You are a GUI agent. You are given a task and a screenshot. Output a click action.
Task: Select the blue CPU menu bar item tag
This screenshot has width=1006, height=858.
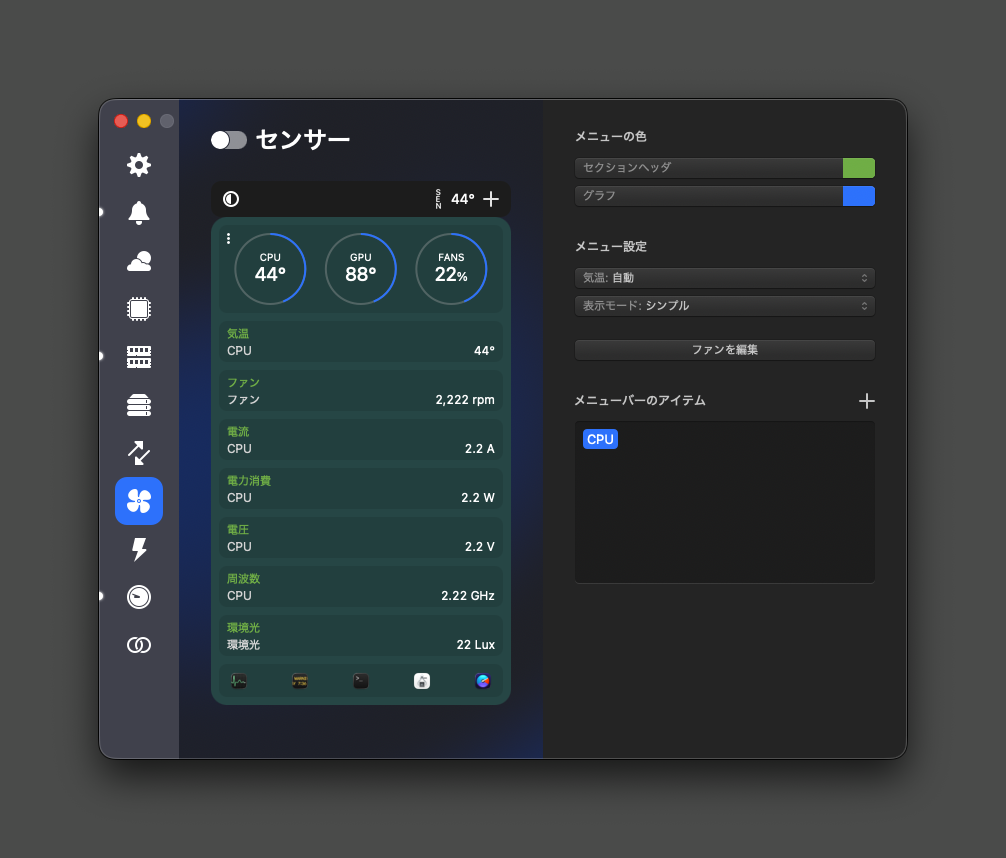click(600, 439)
